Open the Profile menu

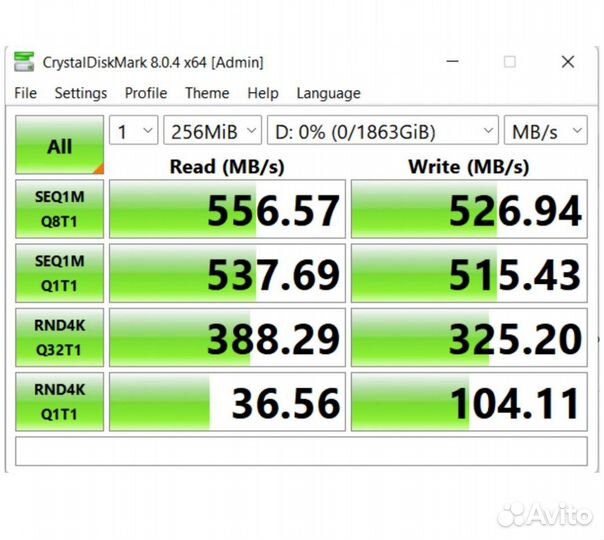click(x=146, y=93)
